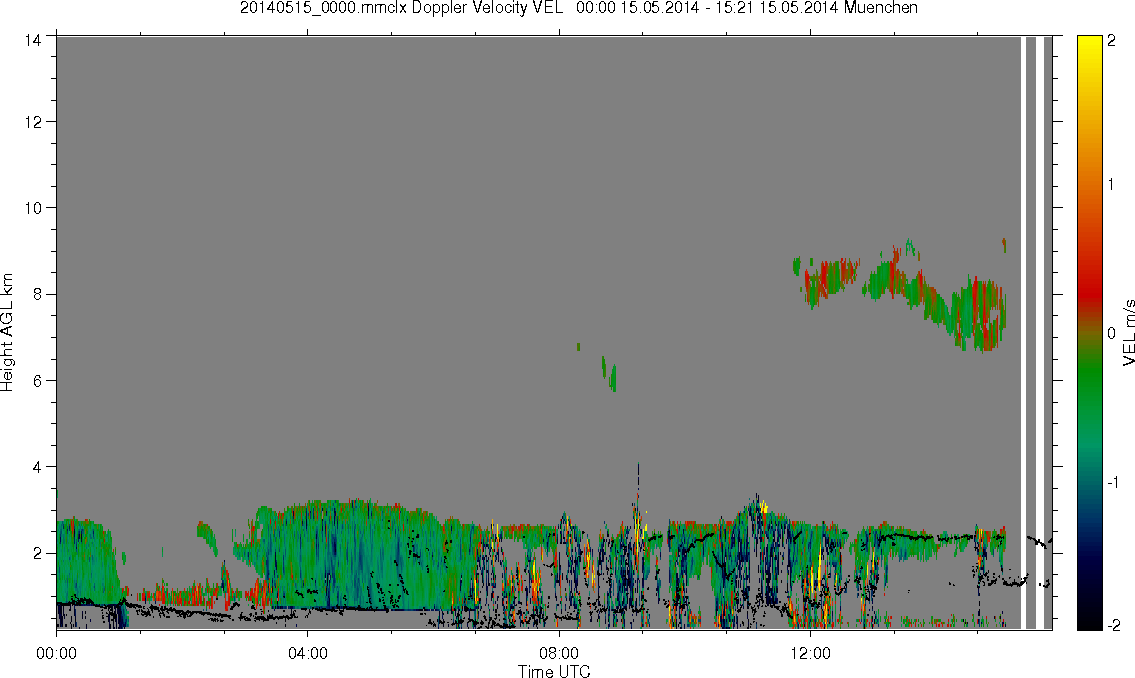Image resolution: width=1135 pixels, height=678 pixels.
Task: Click the 08:00 time tick label
Action: coord(559,653)
